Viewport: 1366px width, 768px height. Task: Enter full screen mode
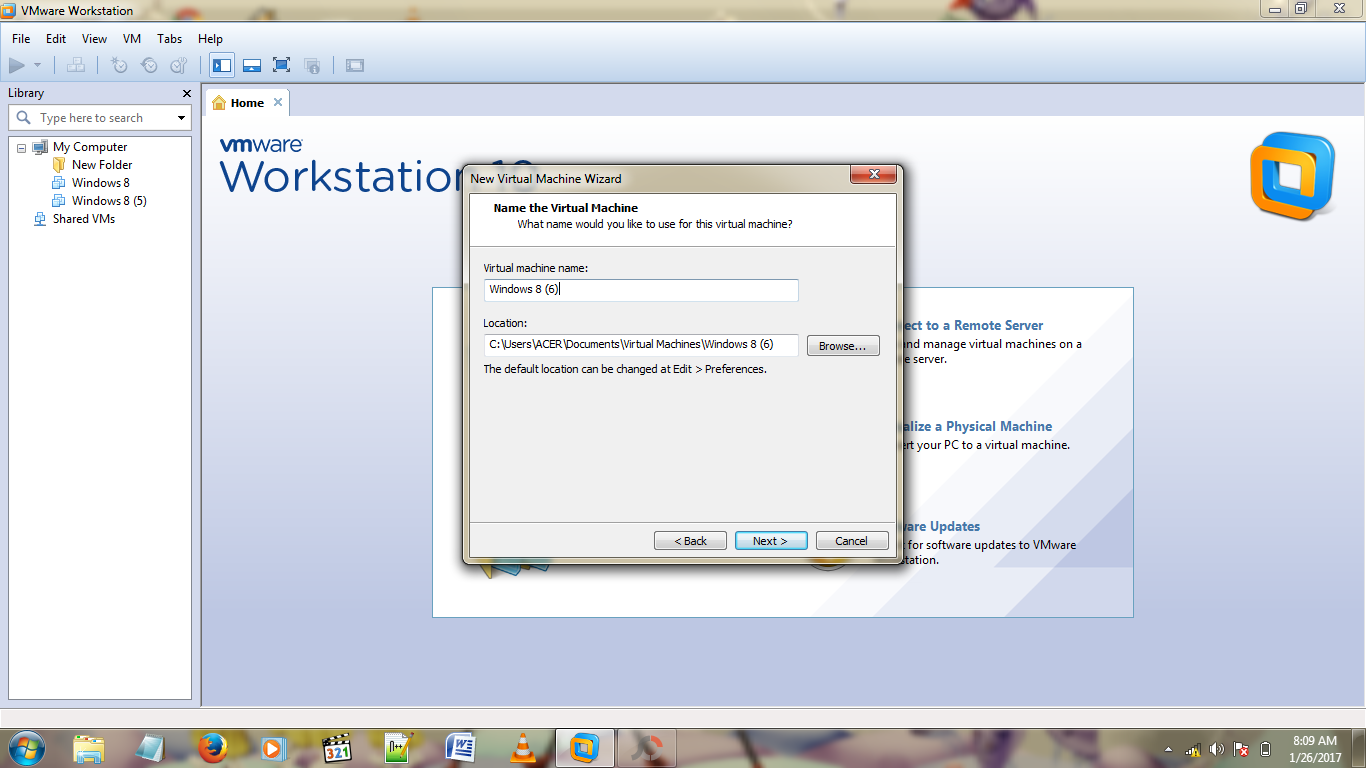pyautogui.click(x=281, y=64)
